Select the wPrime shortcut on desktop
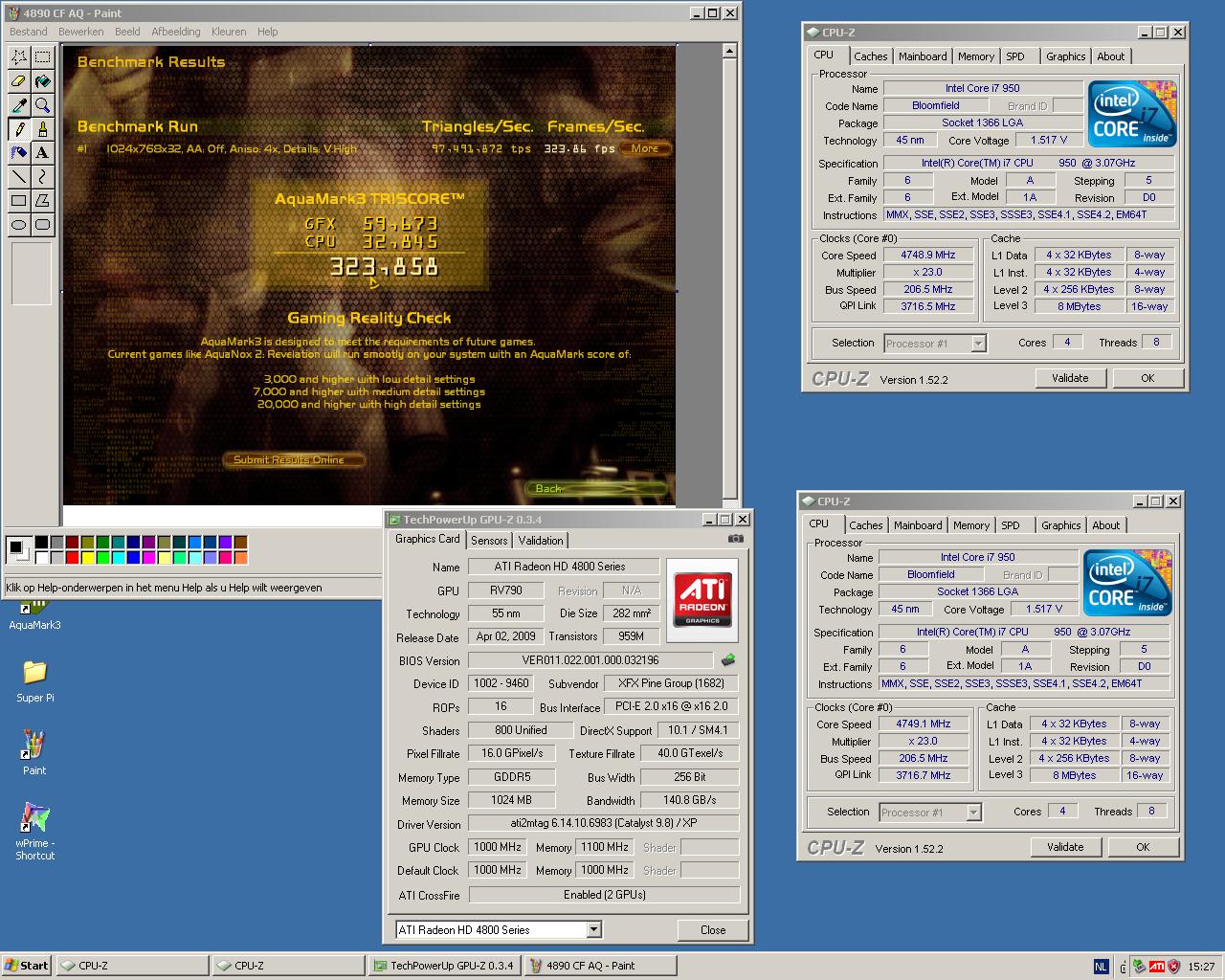The width and height of the screenshot is (1225, 980). (34, 832)
